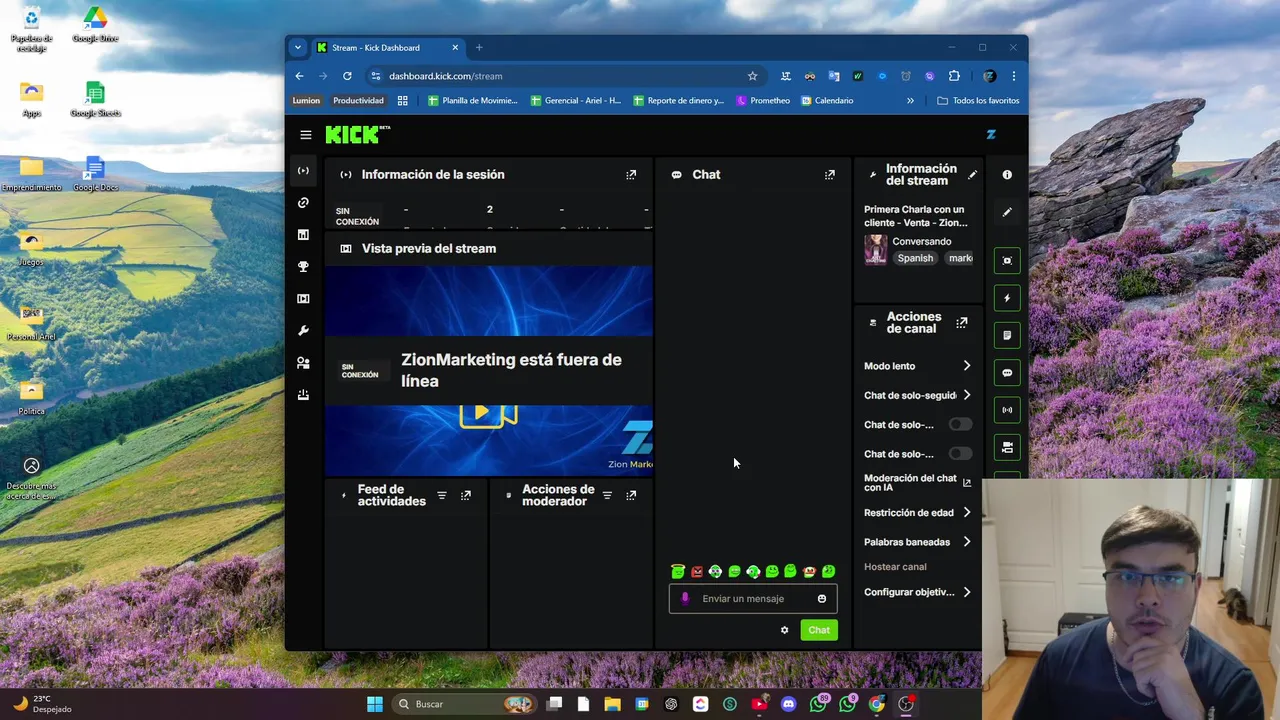Open chat settings gear icon

[x=784, y=630]
